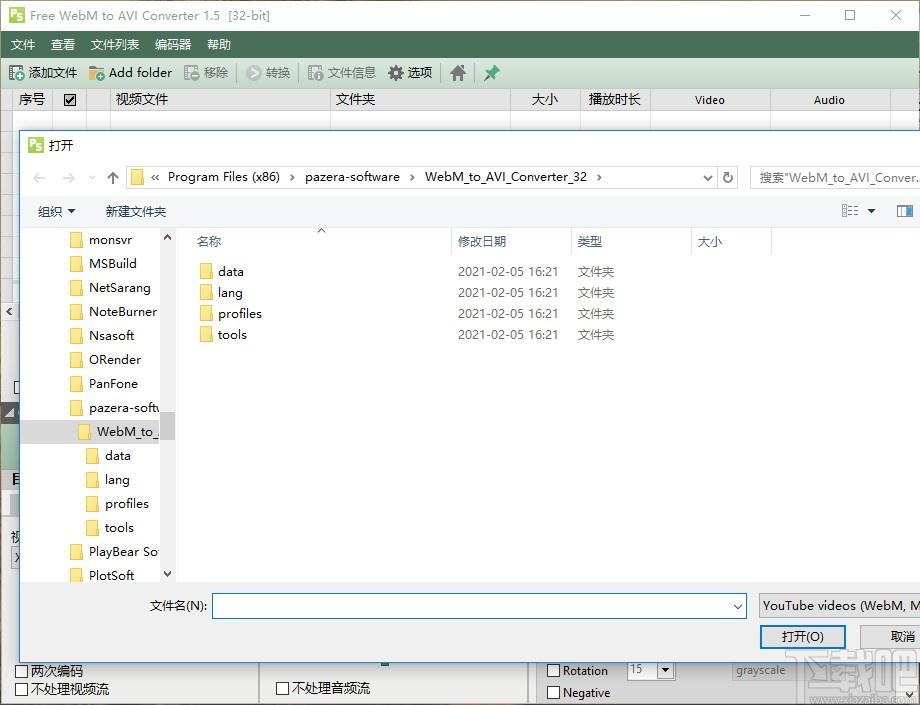Click the Convert (转换) toolbar icon
The image size is (920, 705).
point(253,73)
